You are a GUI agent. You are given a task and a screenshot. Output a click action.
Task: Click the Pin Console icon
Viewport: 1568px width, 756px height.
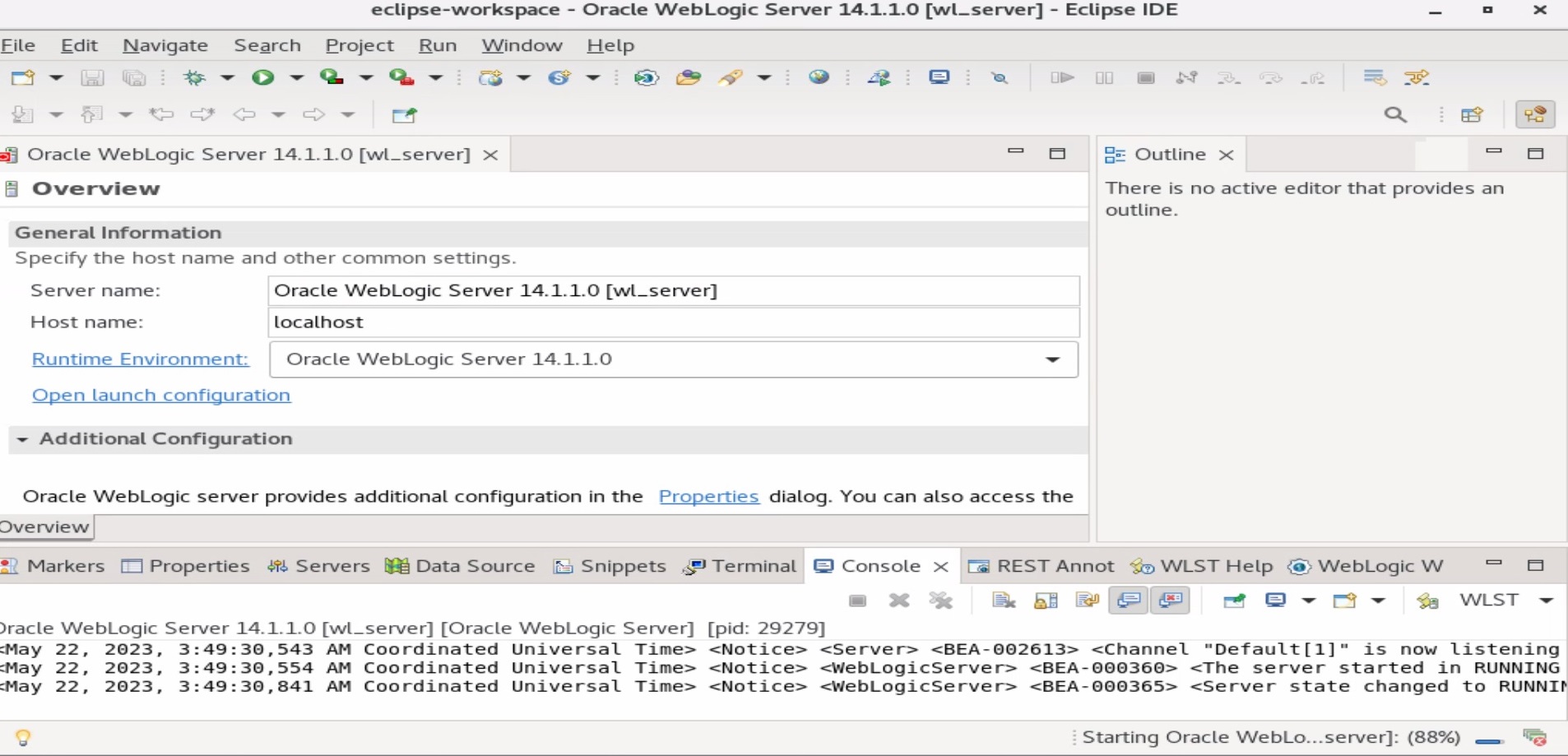tap(1234, 601)
